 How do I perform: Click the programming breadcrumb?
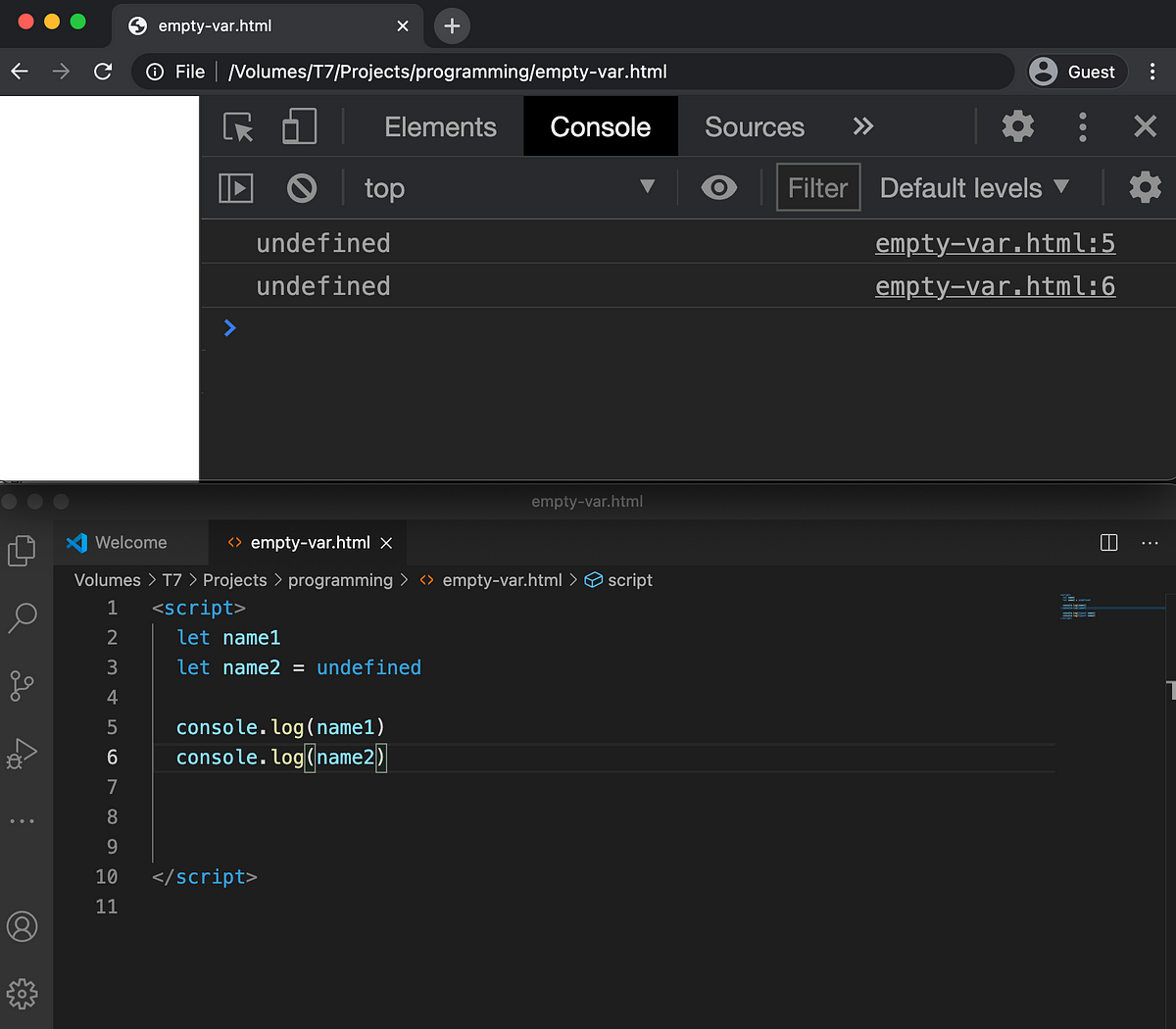pyautogui.click(x=340, y=580)
